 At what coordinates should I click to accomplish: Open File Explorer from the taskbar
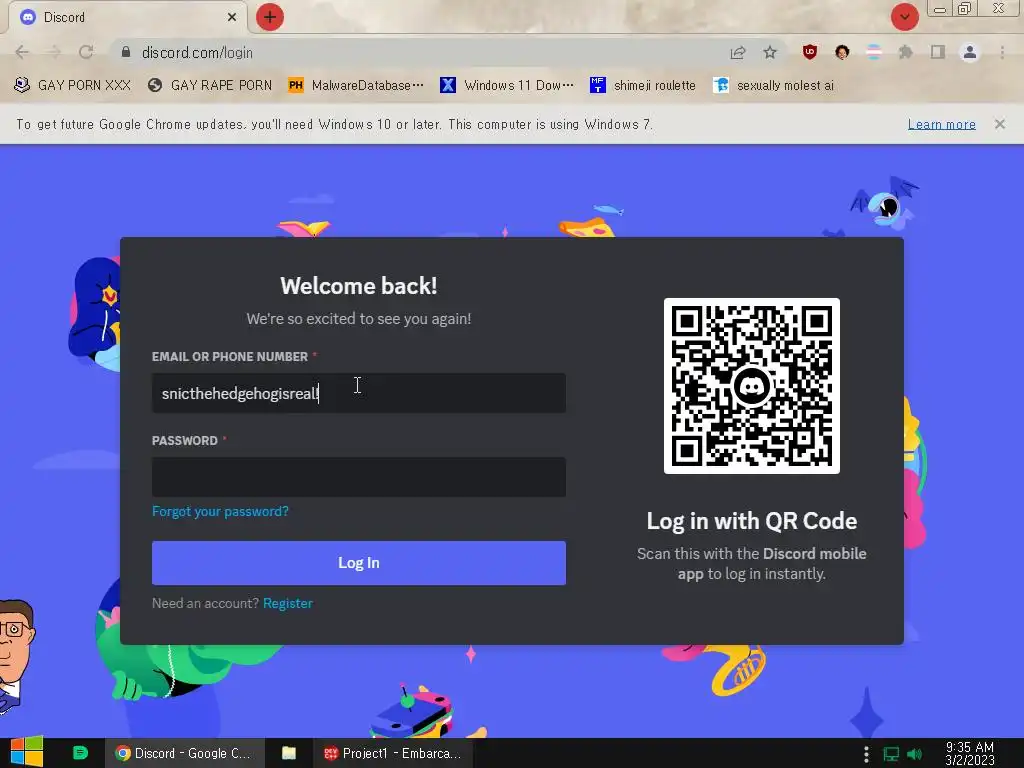click(289, 753)
